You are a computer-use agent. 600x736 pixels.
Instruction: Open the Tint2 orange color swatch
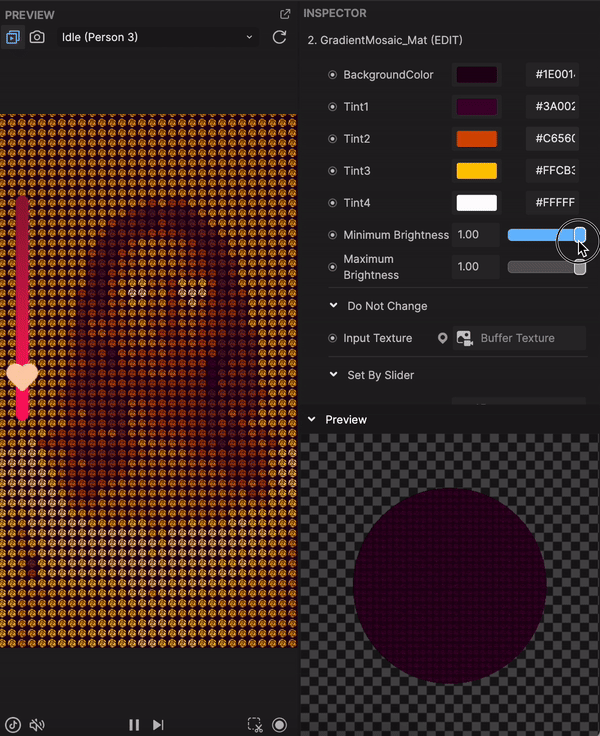pos(477,138)
